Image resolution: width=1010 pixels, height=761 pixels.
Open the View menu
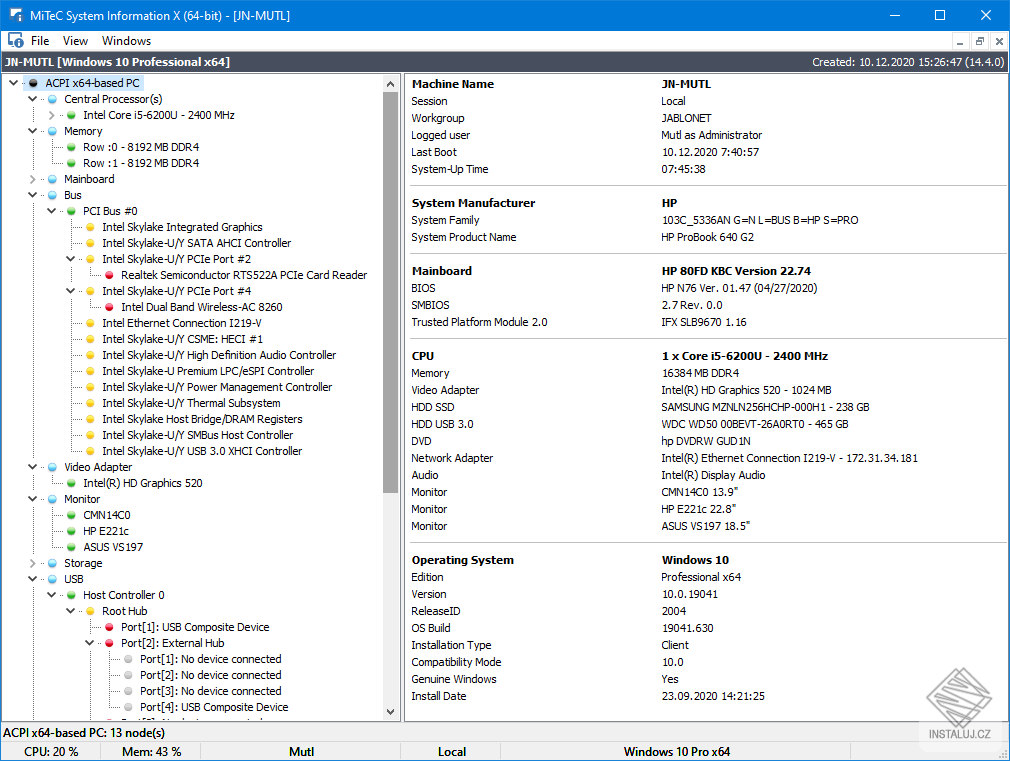[75, 41]
